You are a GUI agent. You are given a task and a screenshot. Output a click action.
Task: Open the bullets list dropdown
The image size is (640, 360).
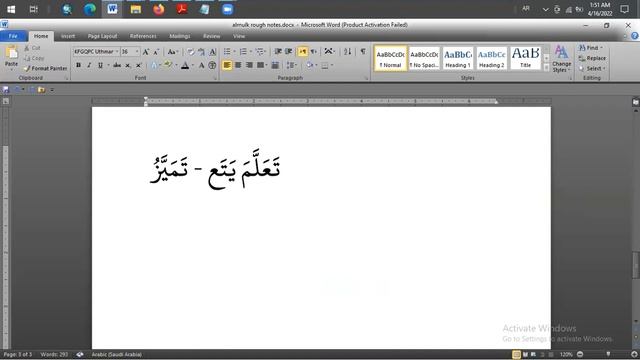(x=234, y=51)
